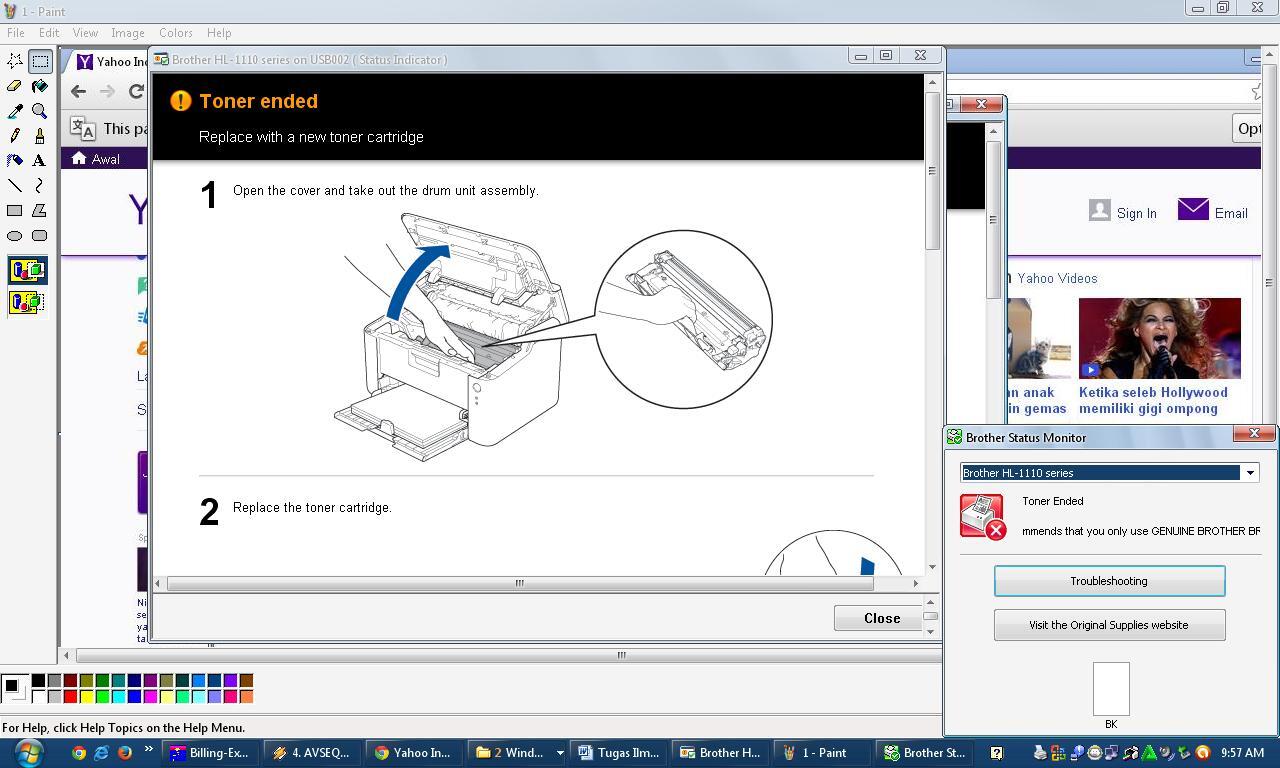This screenshot has width=1280, height=768.
Task: Enable opaque selection option in toolbox
Action: [27, 270]
